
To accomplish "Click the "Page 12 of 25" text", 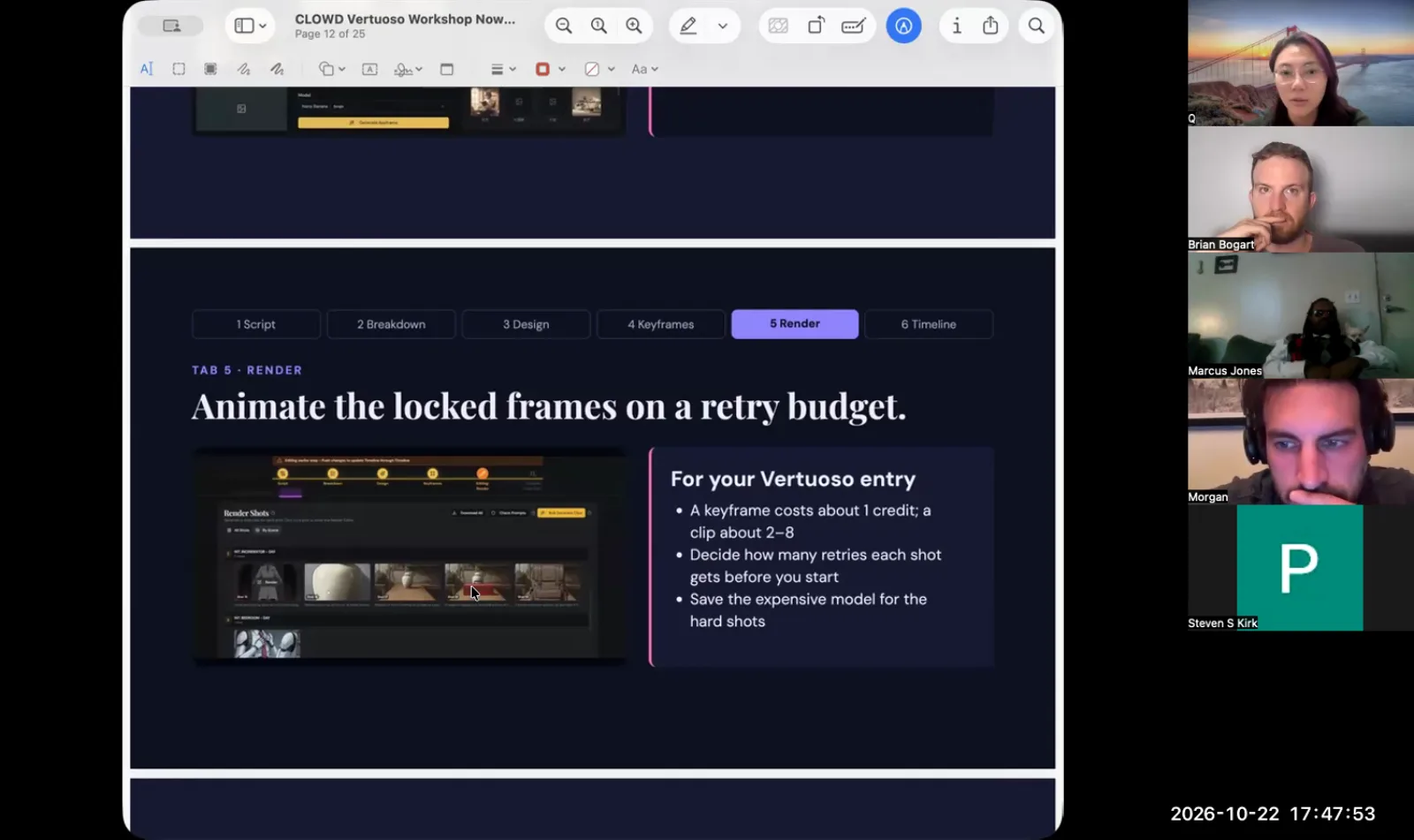I will coord(330,34).
